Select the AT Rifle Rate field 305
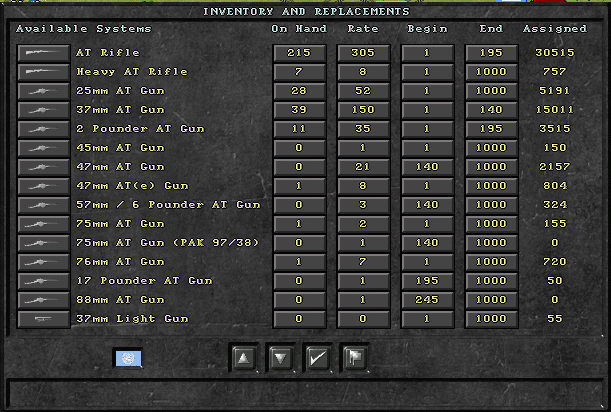The width and height of the screenshot is (611, 412). [x=363, y=53]
